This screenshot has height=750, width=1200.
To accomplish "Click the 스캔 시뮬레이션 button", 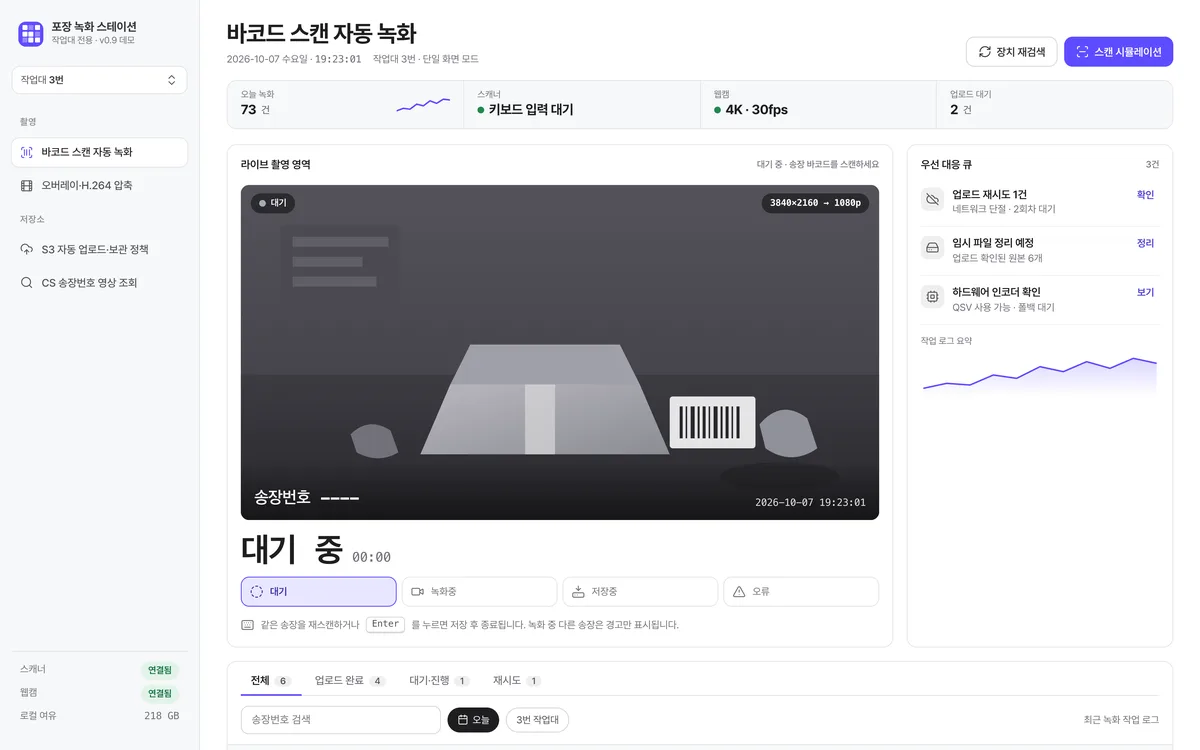I will pos(1118,52).
